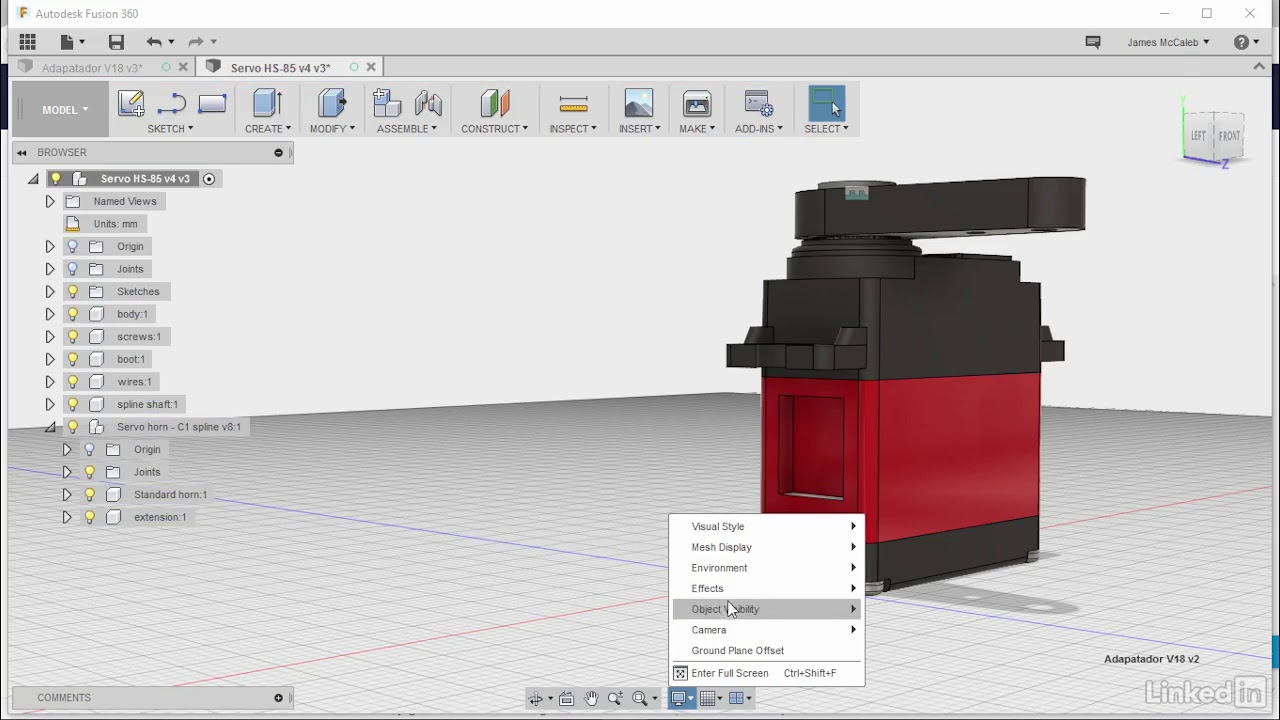Open the notifications comment icon

point(1093,42)
